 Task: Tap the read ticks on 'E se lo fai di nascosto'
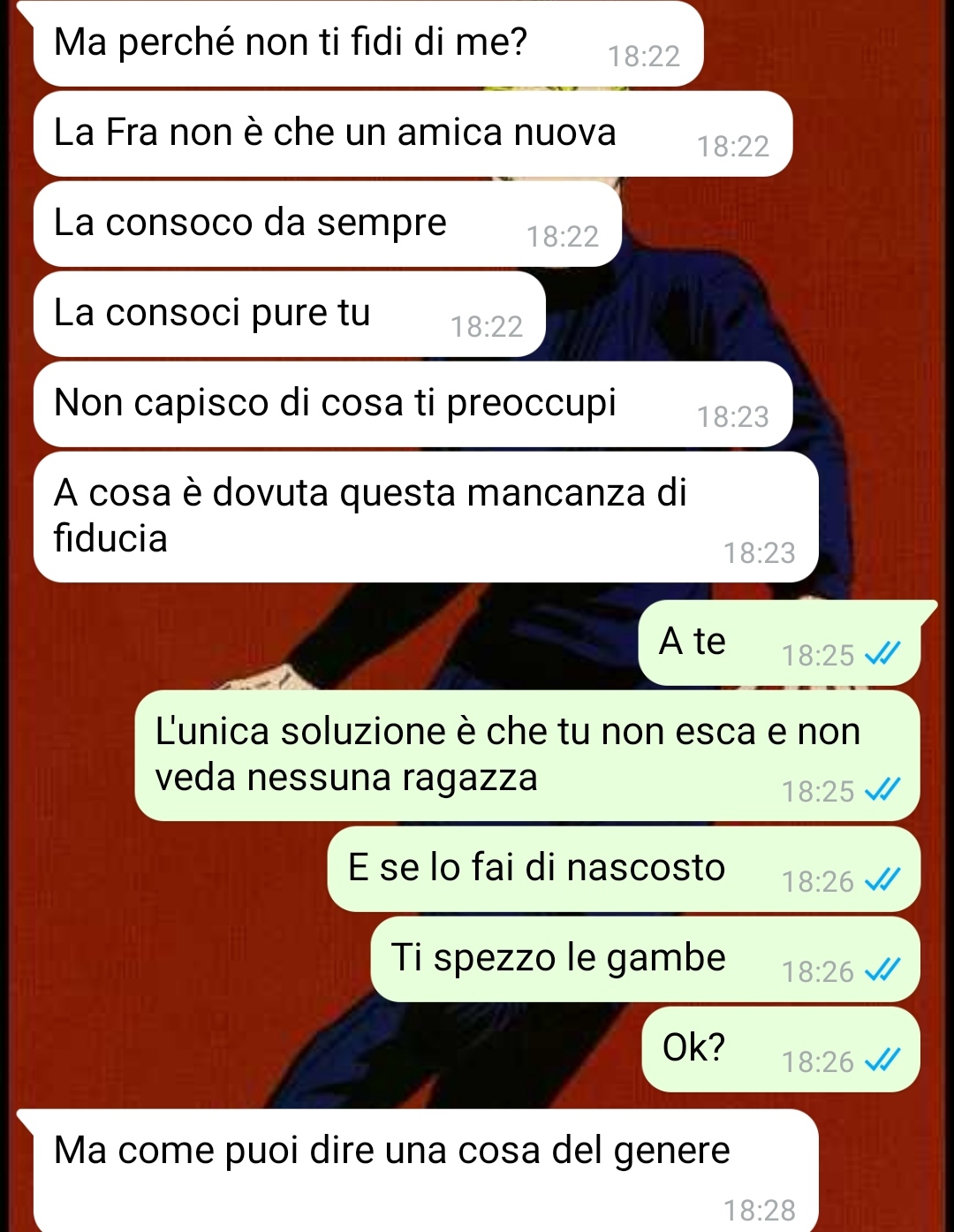point(882,879)
